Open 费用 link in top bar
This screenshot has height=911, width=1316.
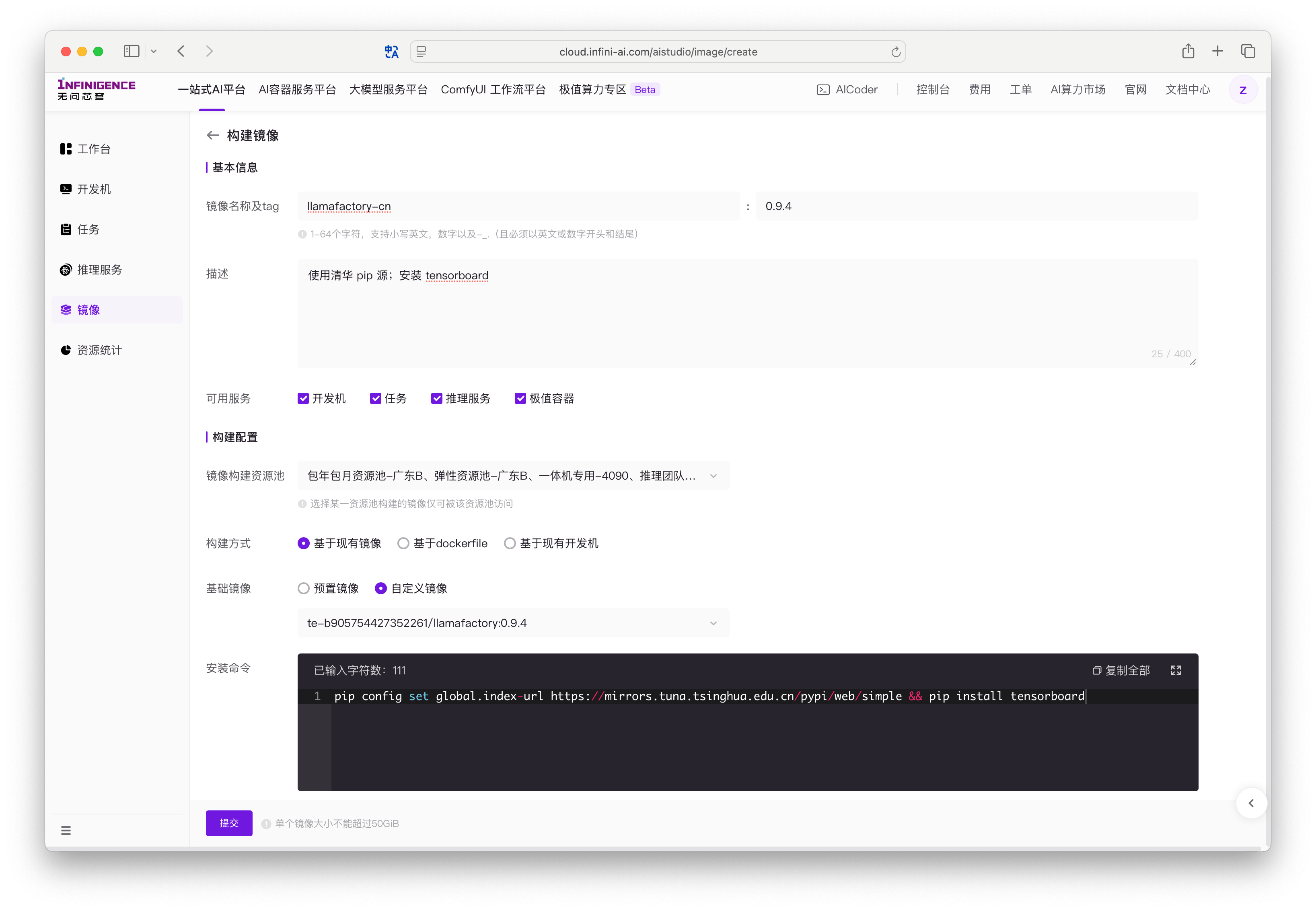(980, 90)
